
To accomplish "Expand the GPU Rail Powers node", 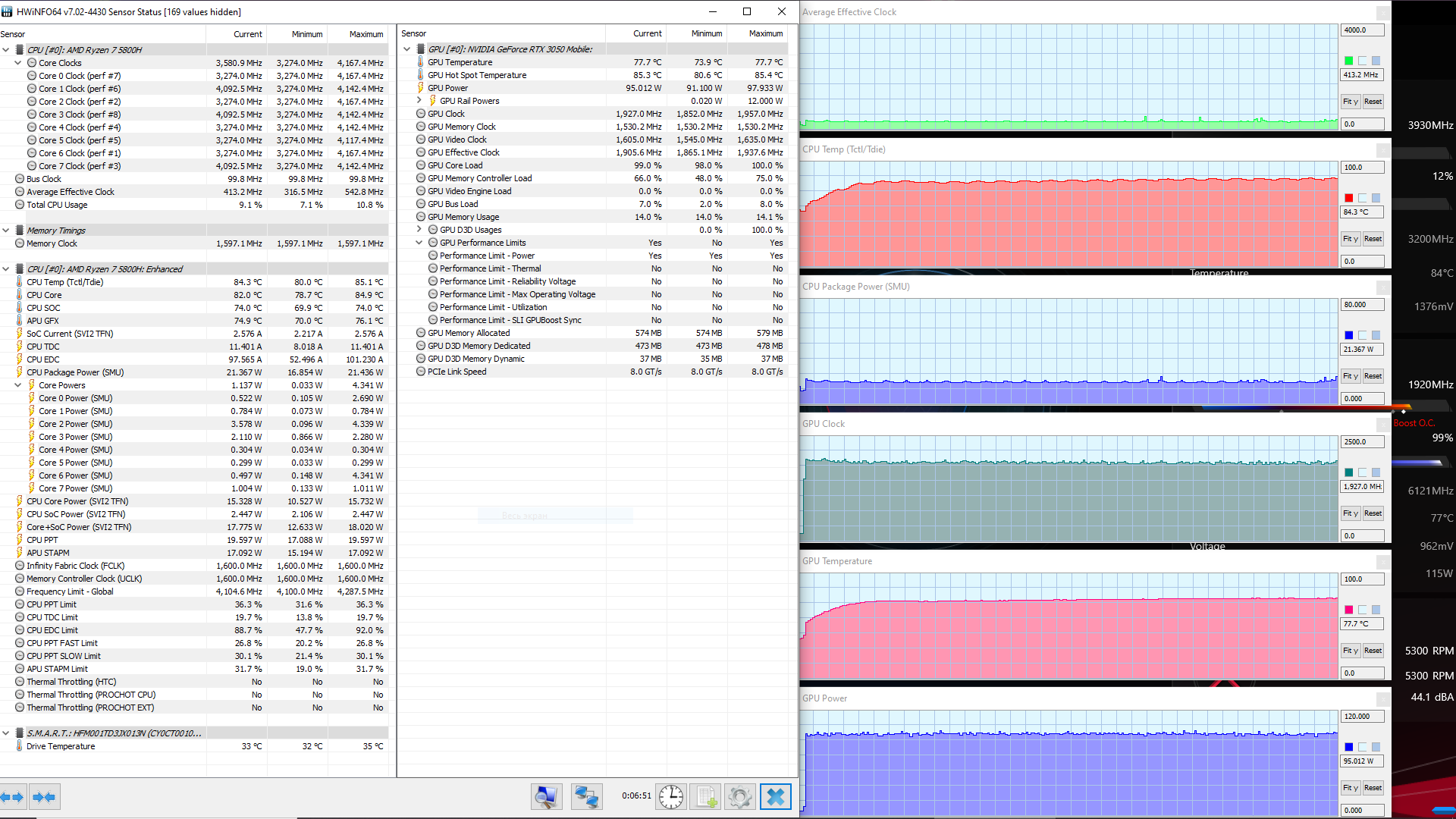I will pyautogui.click(x=419, y=100).
